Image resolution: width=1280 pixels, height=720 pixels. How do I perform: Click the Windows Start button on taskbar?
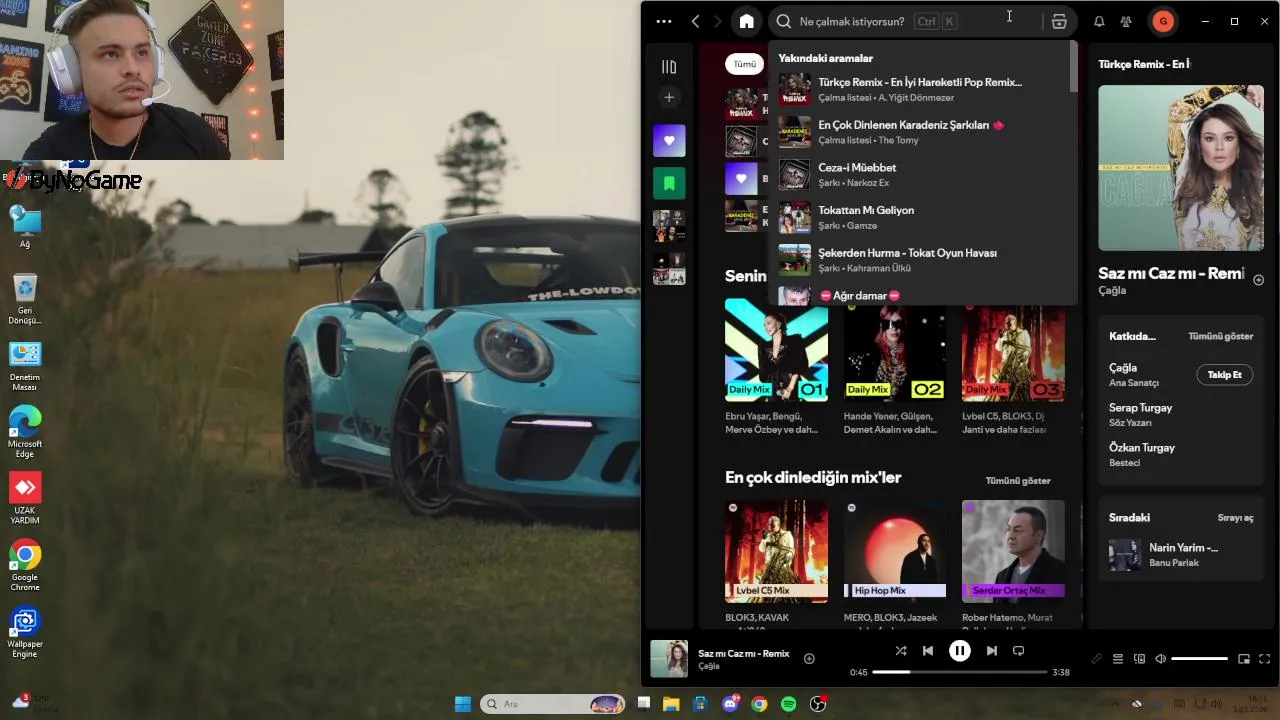(463, 704)
